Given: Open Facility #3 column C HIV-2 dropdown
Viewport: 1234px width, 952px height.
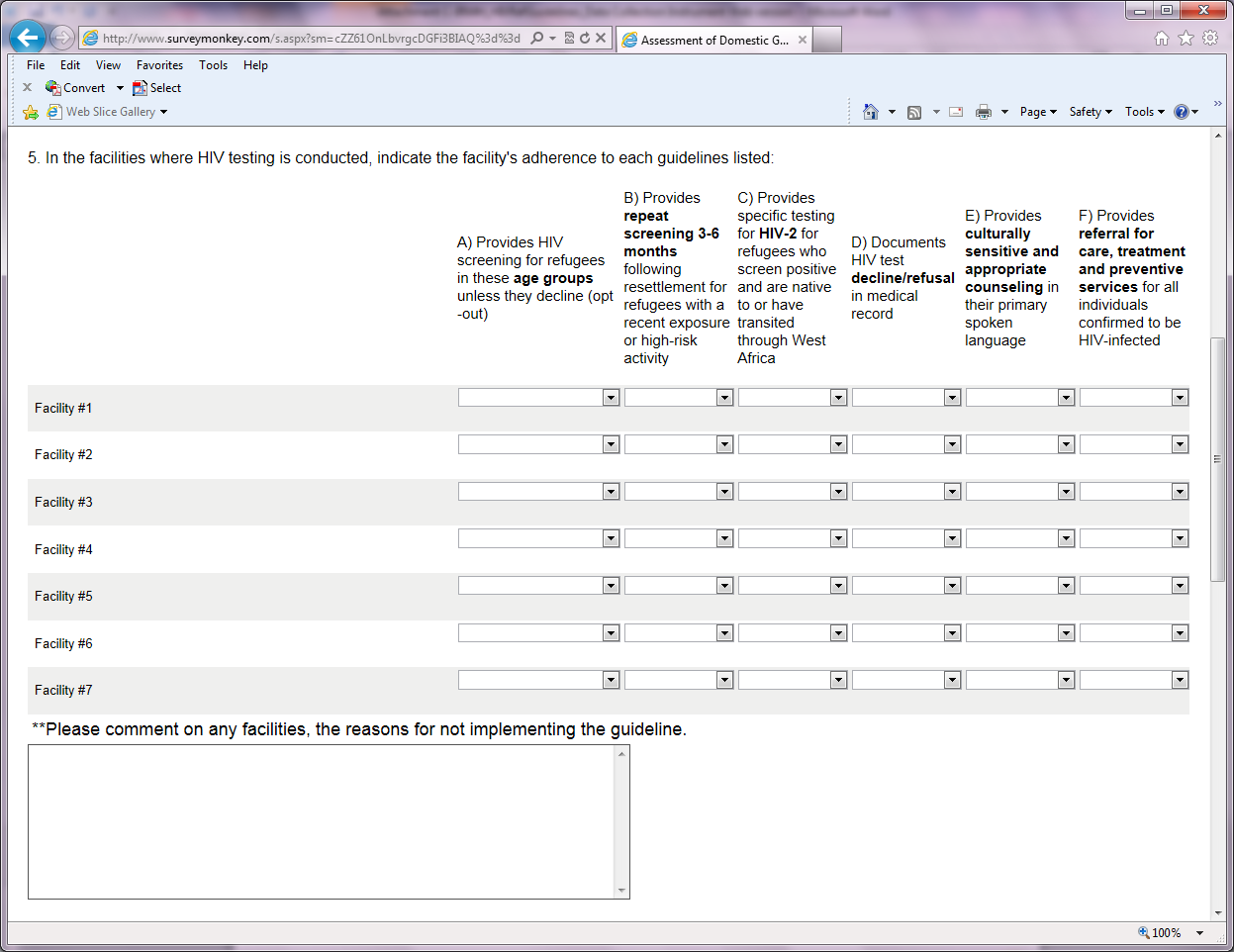Looking at the screenshot, I should [792, 492].
